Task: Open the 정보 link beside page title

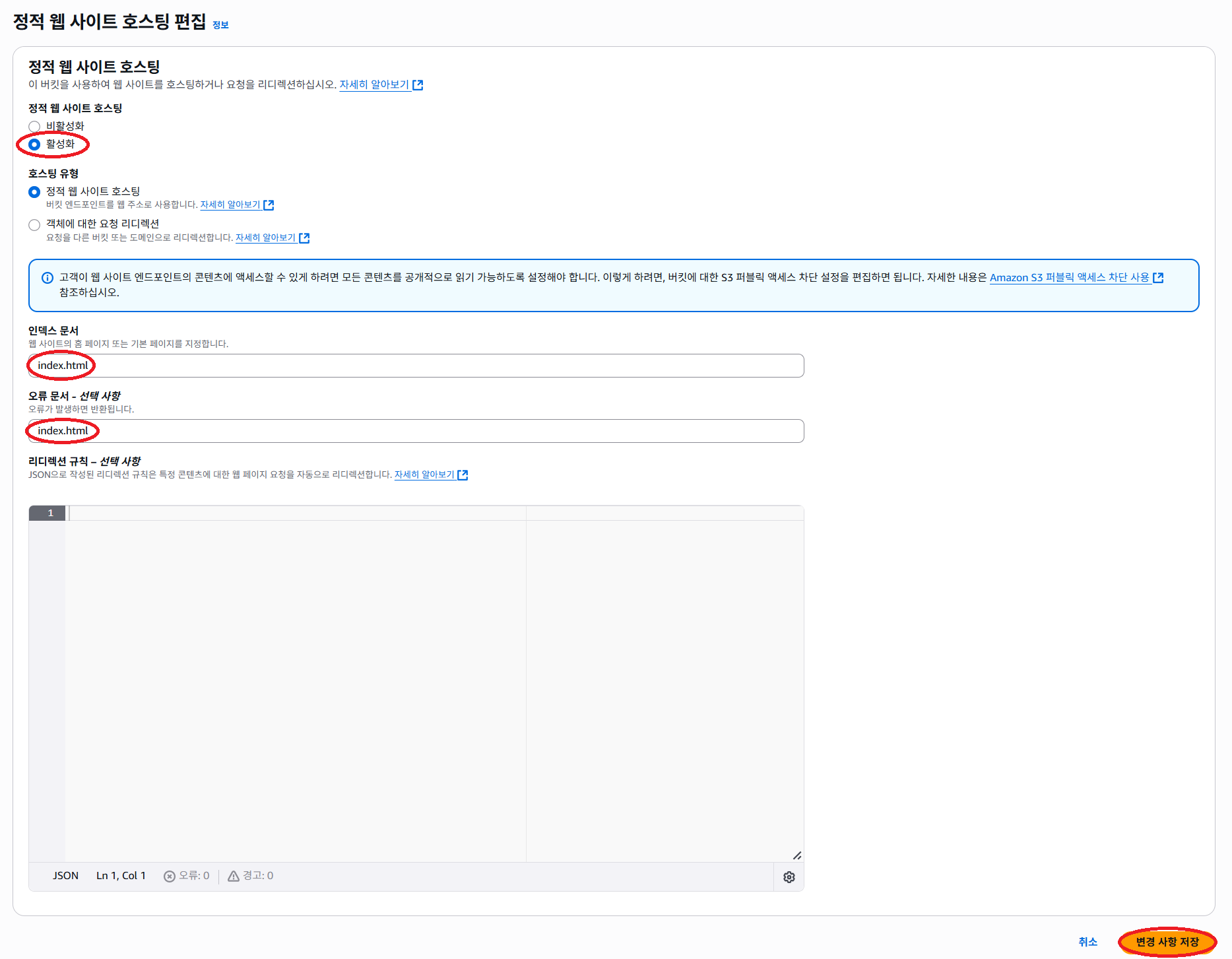Action: 220,25
